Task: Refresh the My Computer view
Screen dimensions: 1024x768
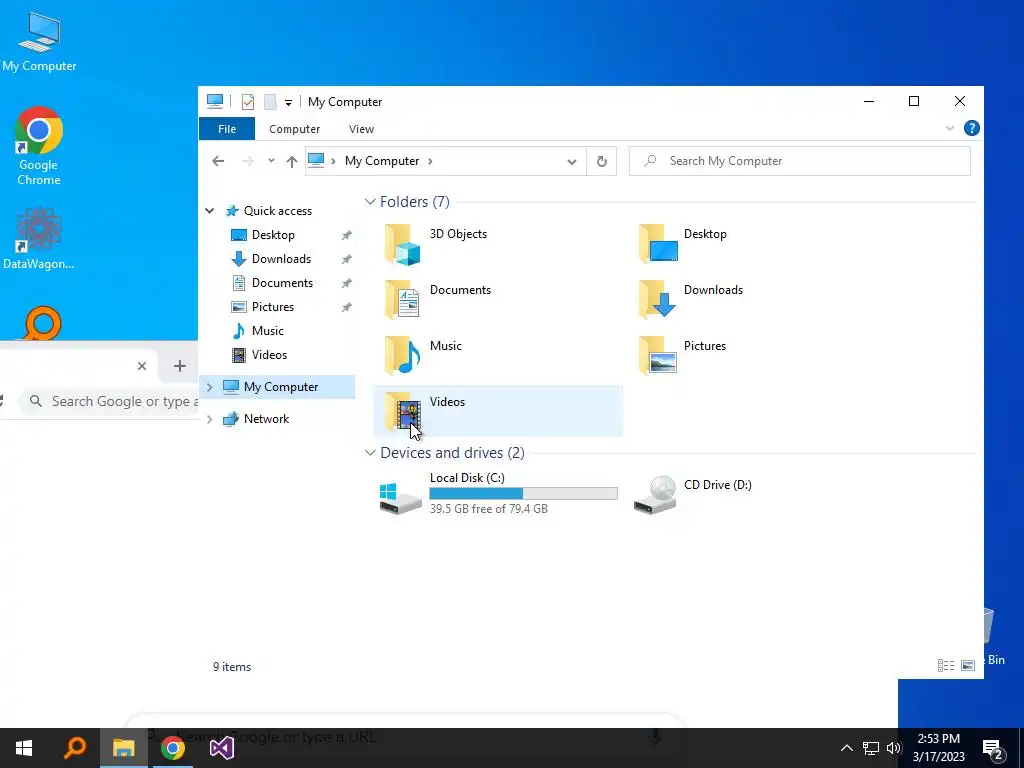Action: pyautogui.click(x=601, y=161)
